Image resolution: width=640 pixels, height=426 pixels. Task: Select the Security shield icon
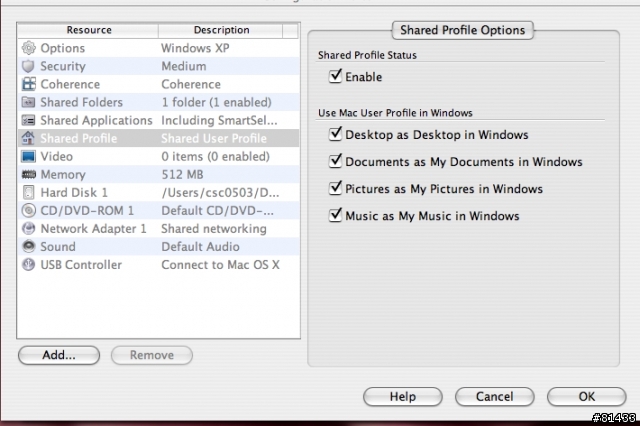28,66
